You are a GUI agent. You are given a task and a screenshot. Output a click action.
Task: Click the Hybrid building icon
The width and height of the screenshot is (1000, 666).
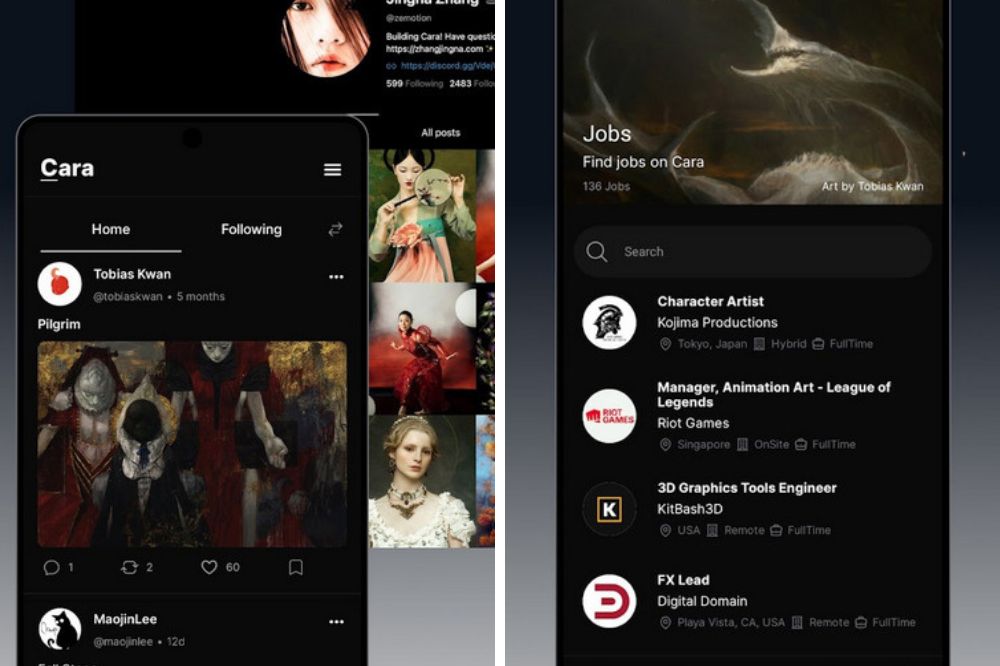759,344
